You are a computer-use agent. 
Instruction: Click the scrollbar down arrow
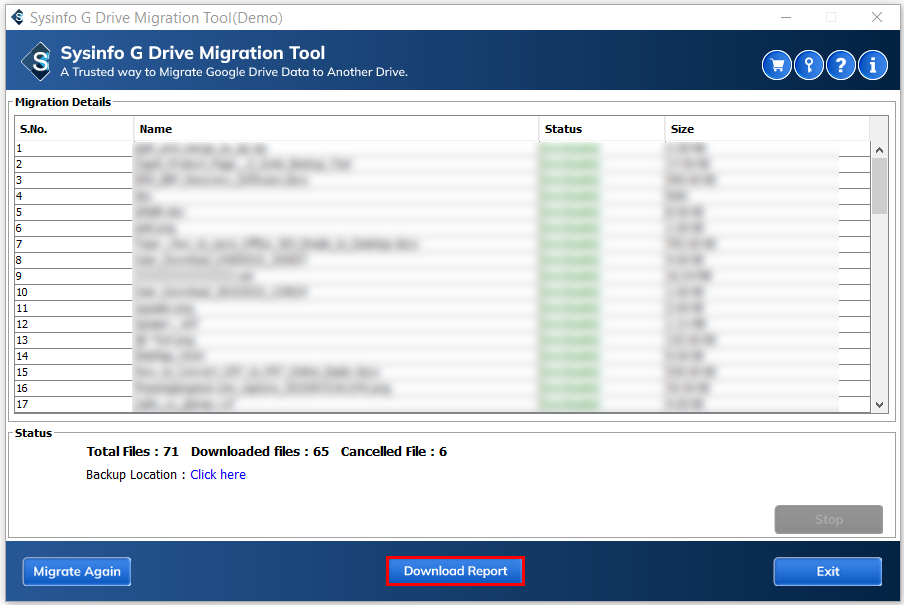pos(879,404)
